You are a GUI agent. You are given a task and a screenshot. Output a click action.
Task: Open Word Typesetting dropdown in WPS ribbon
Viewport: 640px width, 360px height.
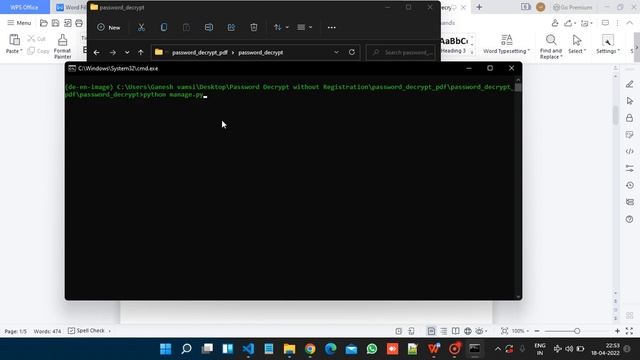click(x=506, y=44)
